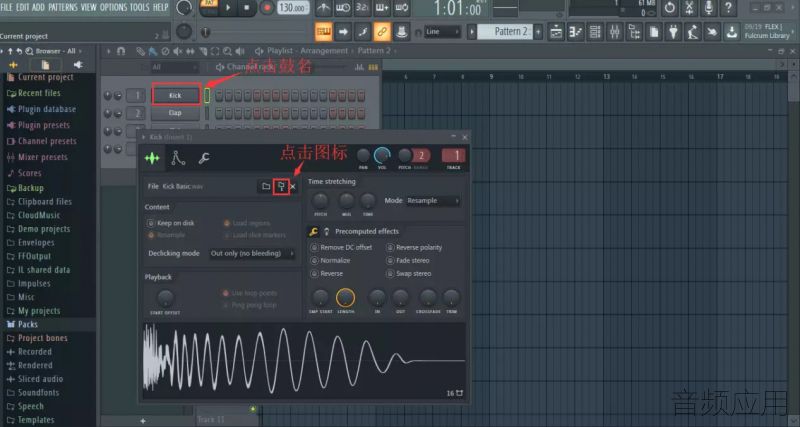Click the open folder icon beside Kick Basic

[266, 186]
